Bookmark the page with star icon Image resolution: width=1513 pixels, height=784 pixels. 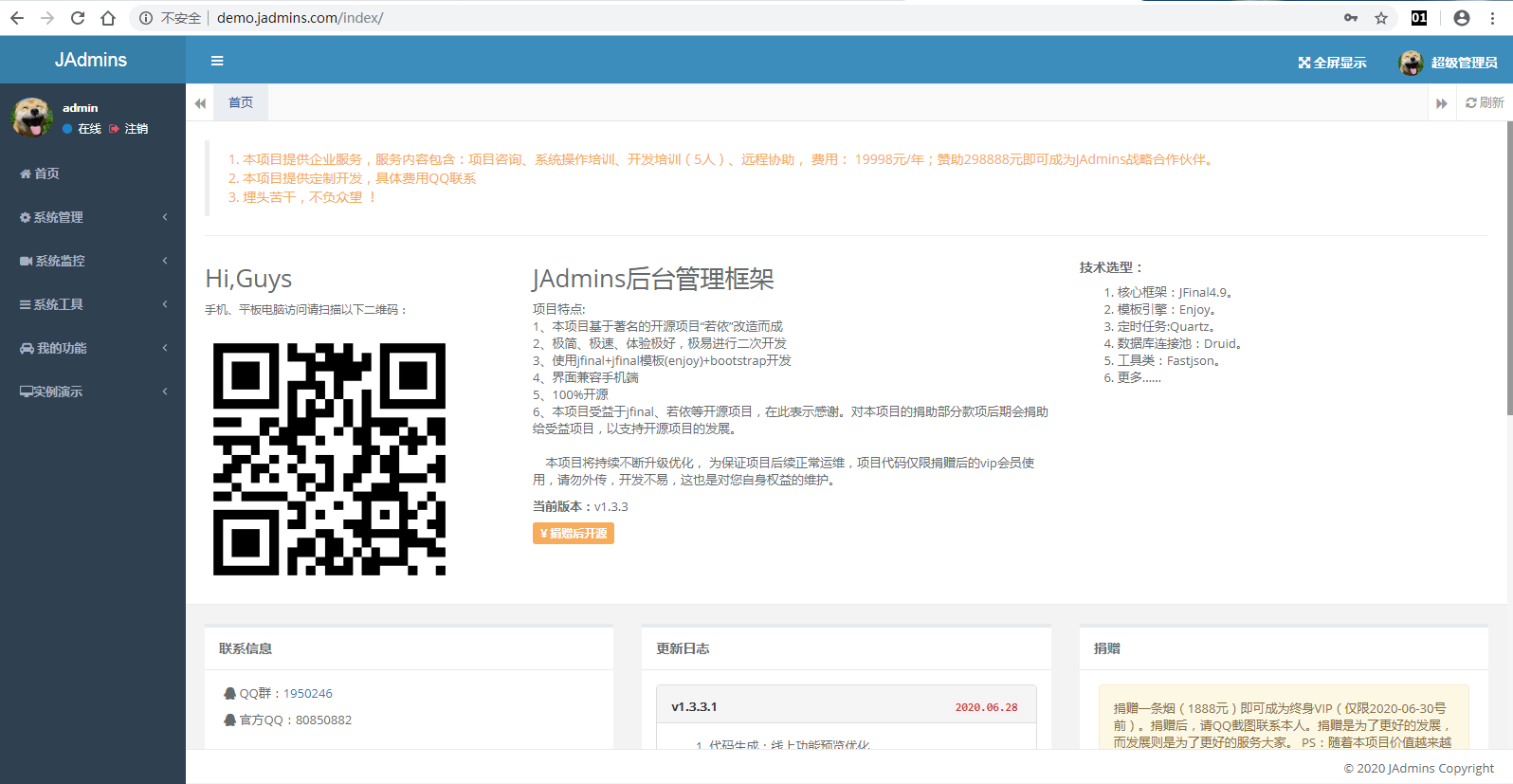click(1381, 18)
